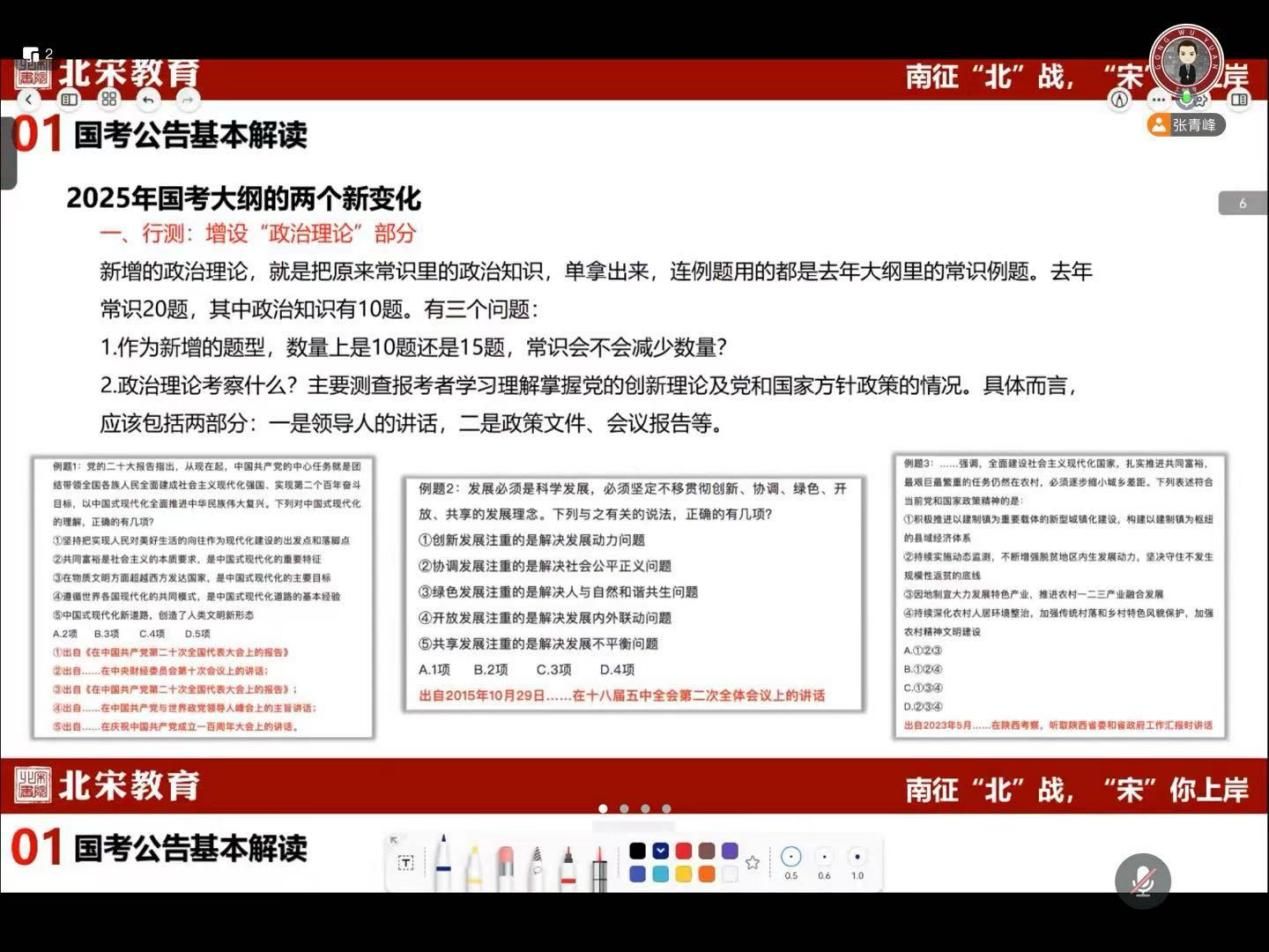The height and width of the screenshot is (952, 1269).
Task: Select the text box tool
Action: (x=406, y=863)
